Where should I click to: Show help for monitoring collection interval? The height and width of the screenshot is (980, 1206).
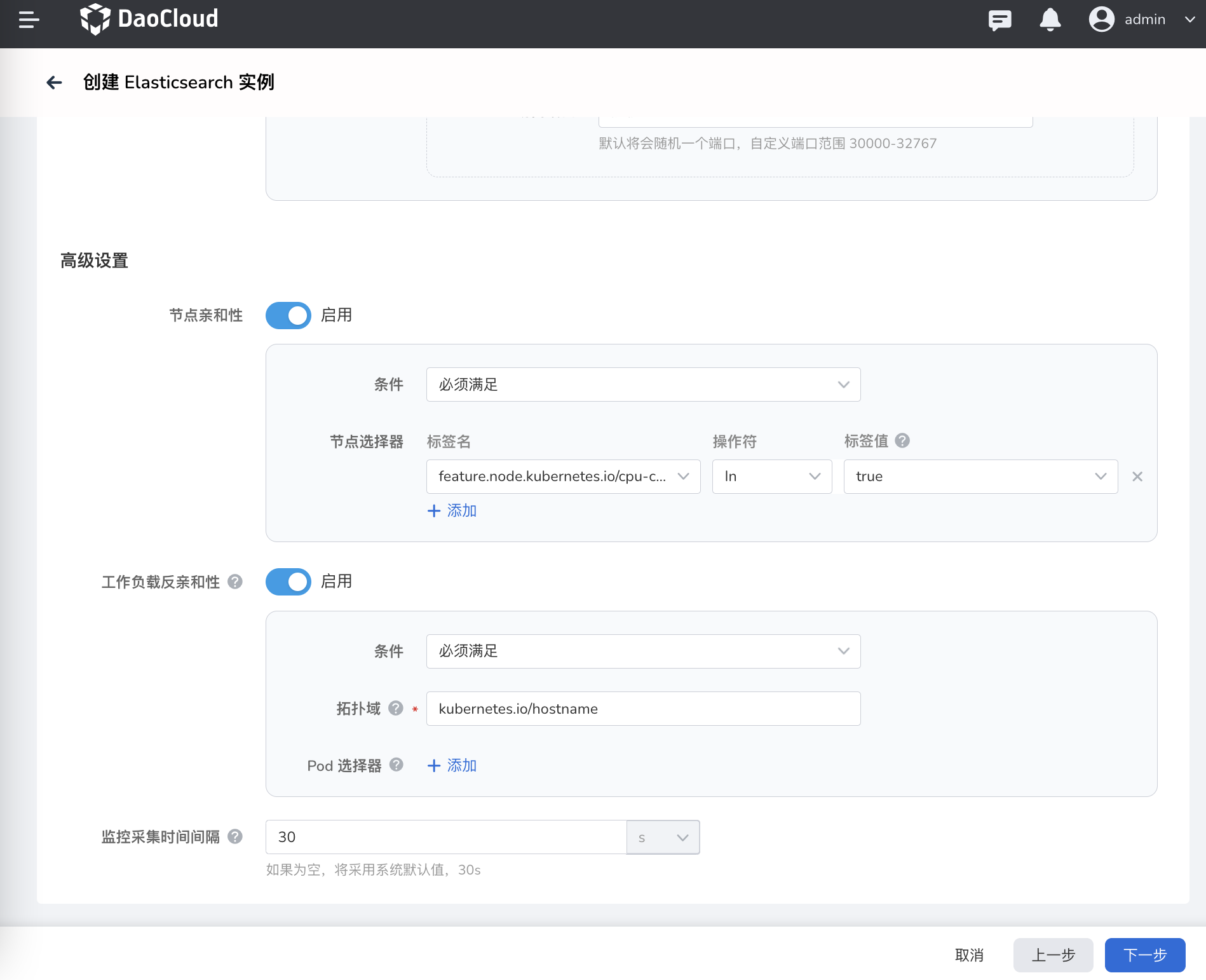(235, 836)
